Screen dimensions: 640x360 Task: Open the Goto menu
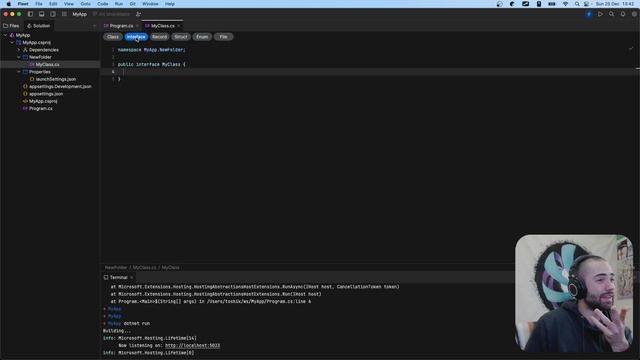coord(86,4)
